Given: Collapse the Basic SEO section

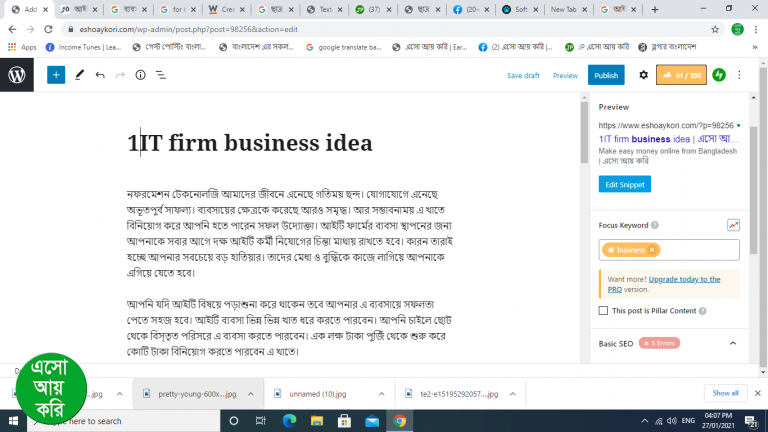Looking at the screenshot, I should coord(732,343).
